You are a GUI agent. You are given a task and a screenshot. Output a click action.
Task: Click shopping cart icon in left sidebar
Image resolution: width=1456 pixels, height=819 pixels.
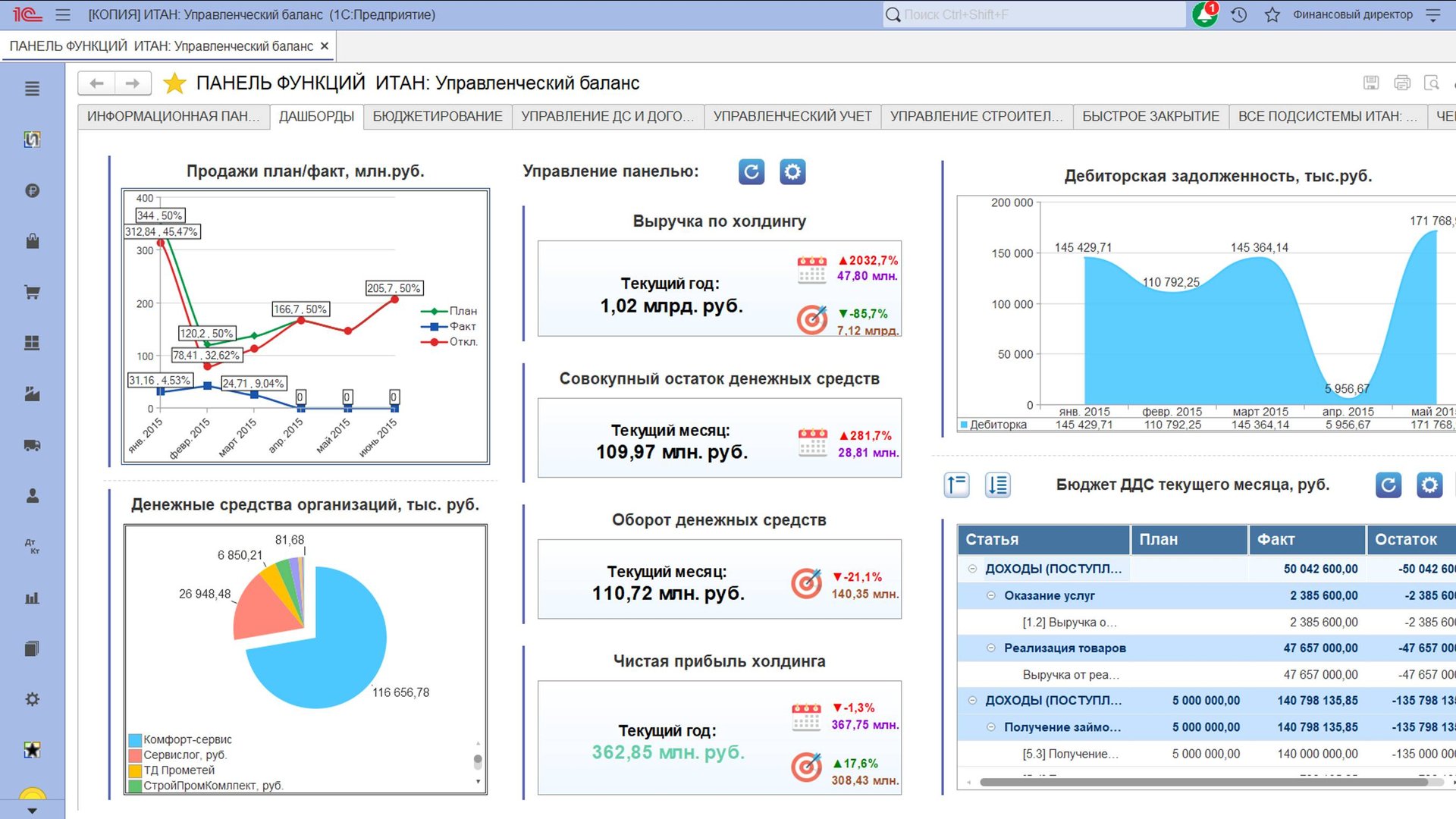[32, 292]
